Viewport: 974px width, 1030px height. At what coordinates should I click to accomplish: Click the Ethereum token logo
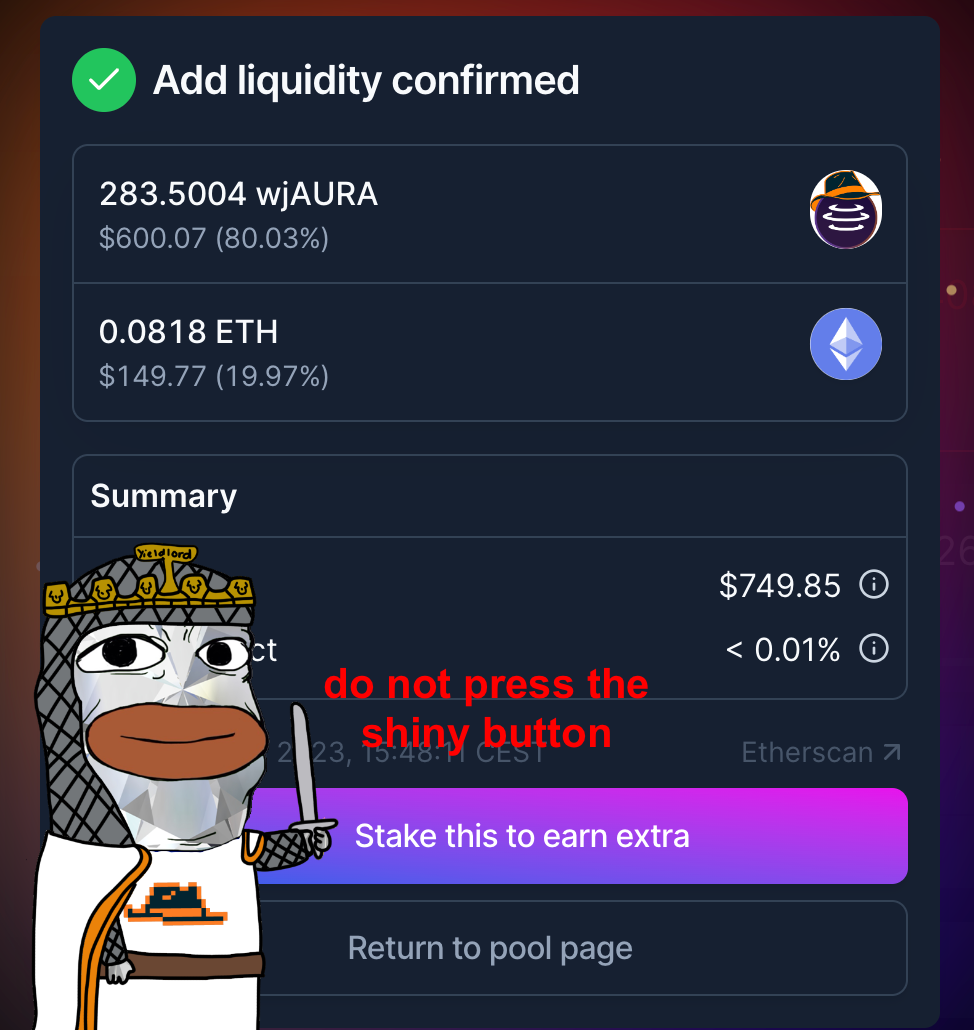(845, 344)
